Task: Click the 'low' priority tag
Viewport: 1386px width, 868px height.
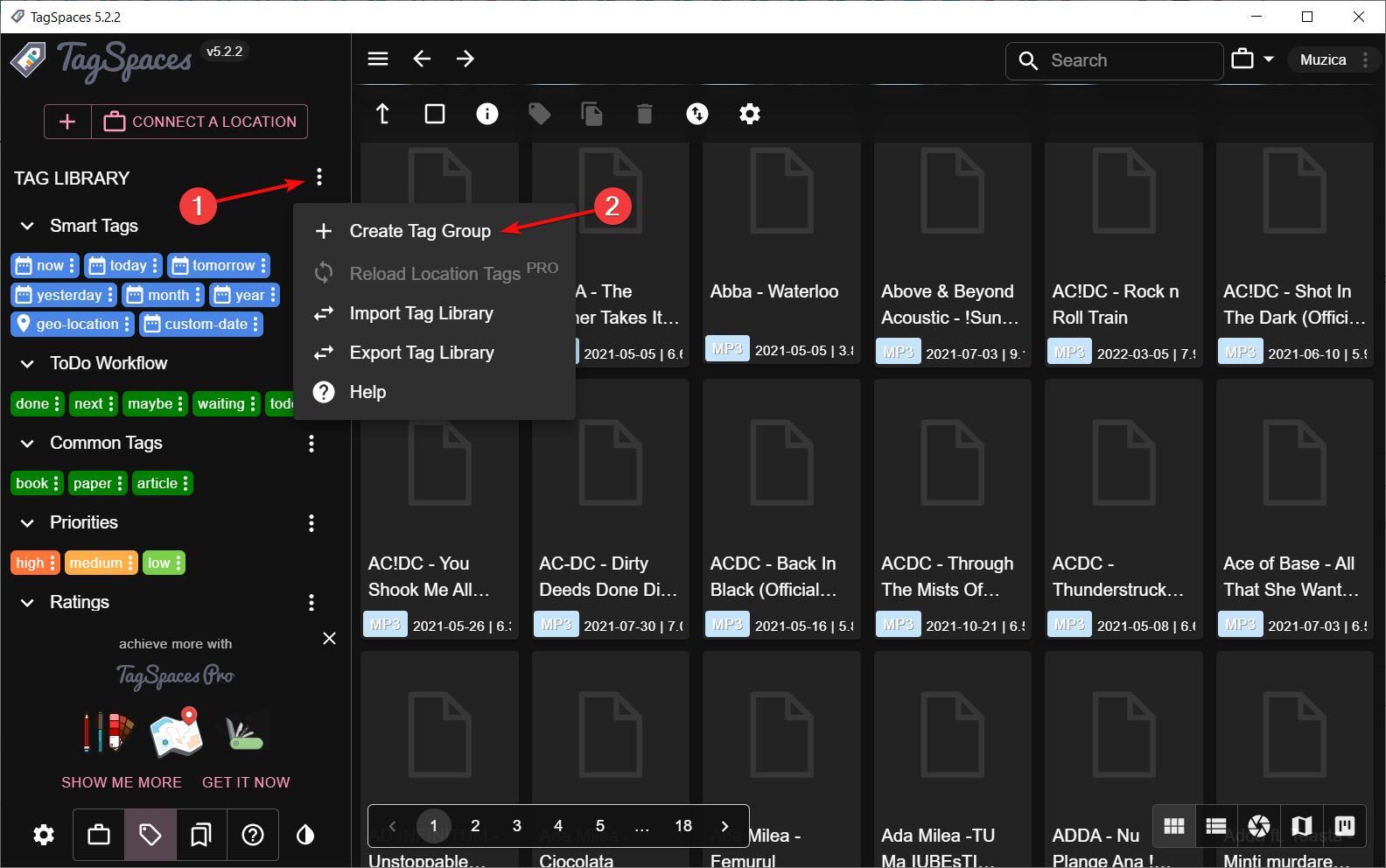Action: tap(164, 563)
